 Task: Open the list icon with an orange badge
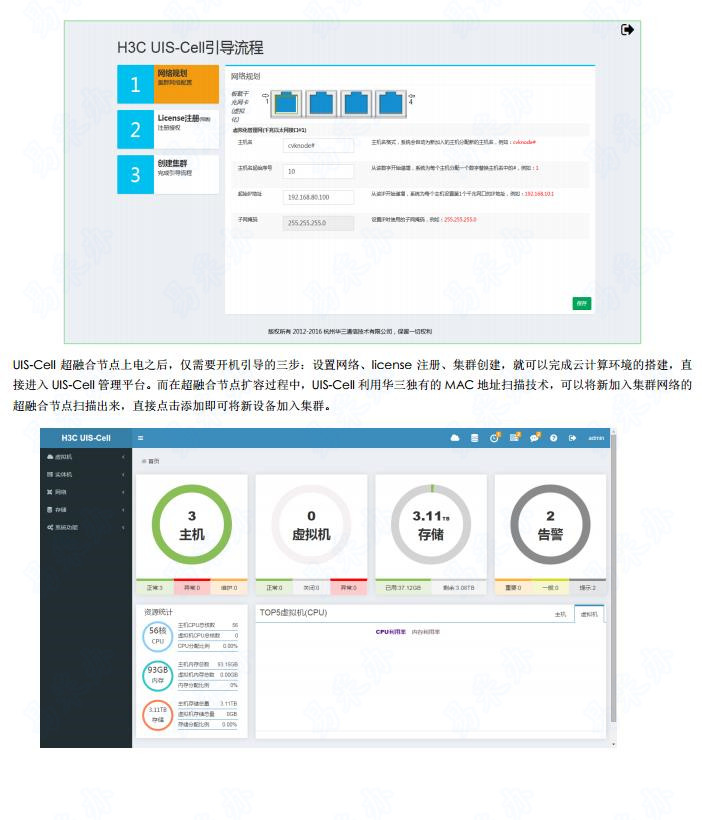tap(515, 438)
